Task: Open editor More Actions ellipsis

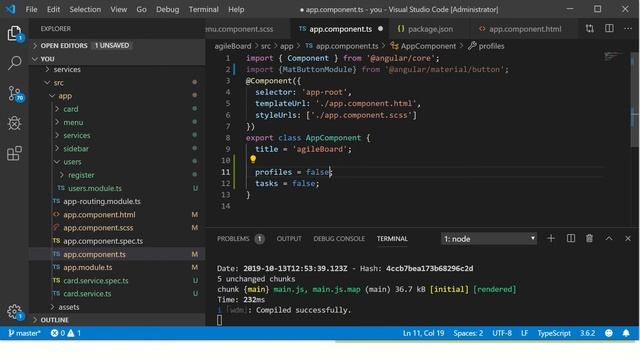Action: (x=628, y=29)
